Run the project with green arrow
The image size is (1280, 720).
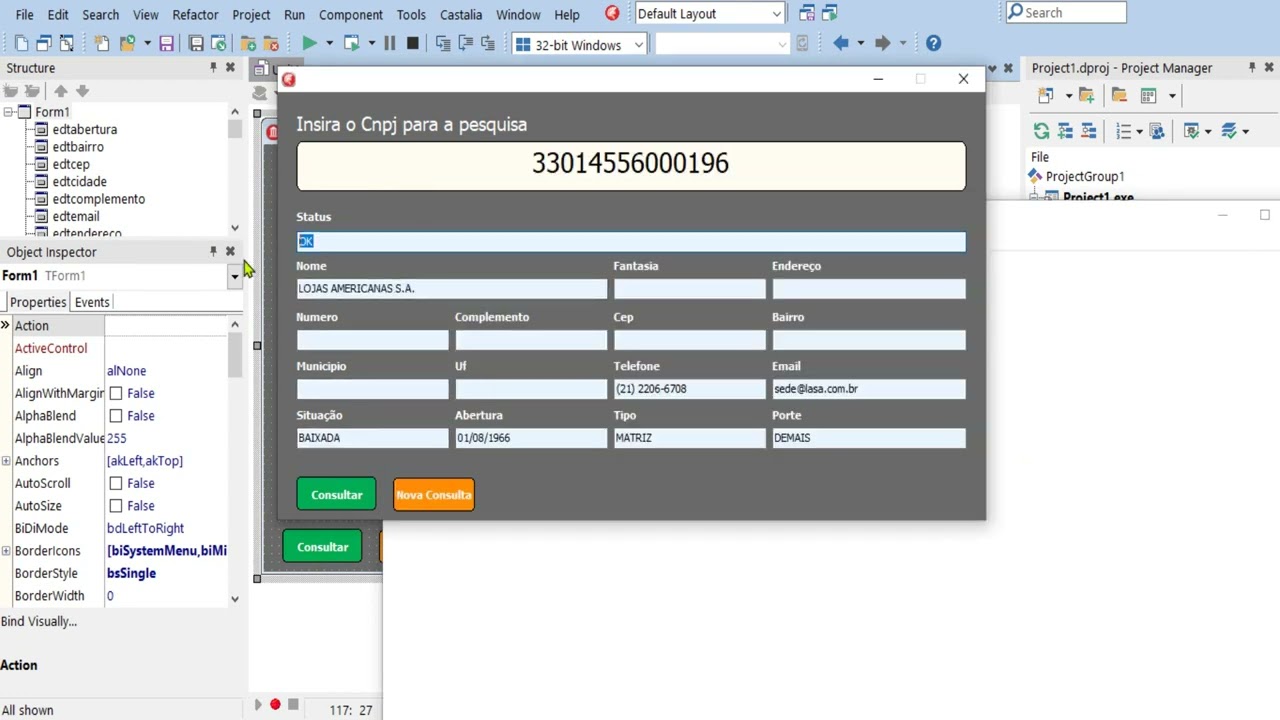coord(309,44)
